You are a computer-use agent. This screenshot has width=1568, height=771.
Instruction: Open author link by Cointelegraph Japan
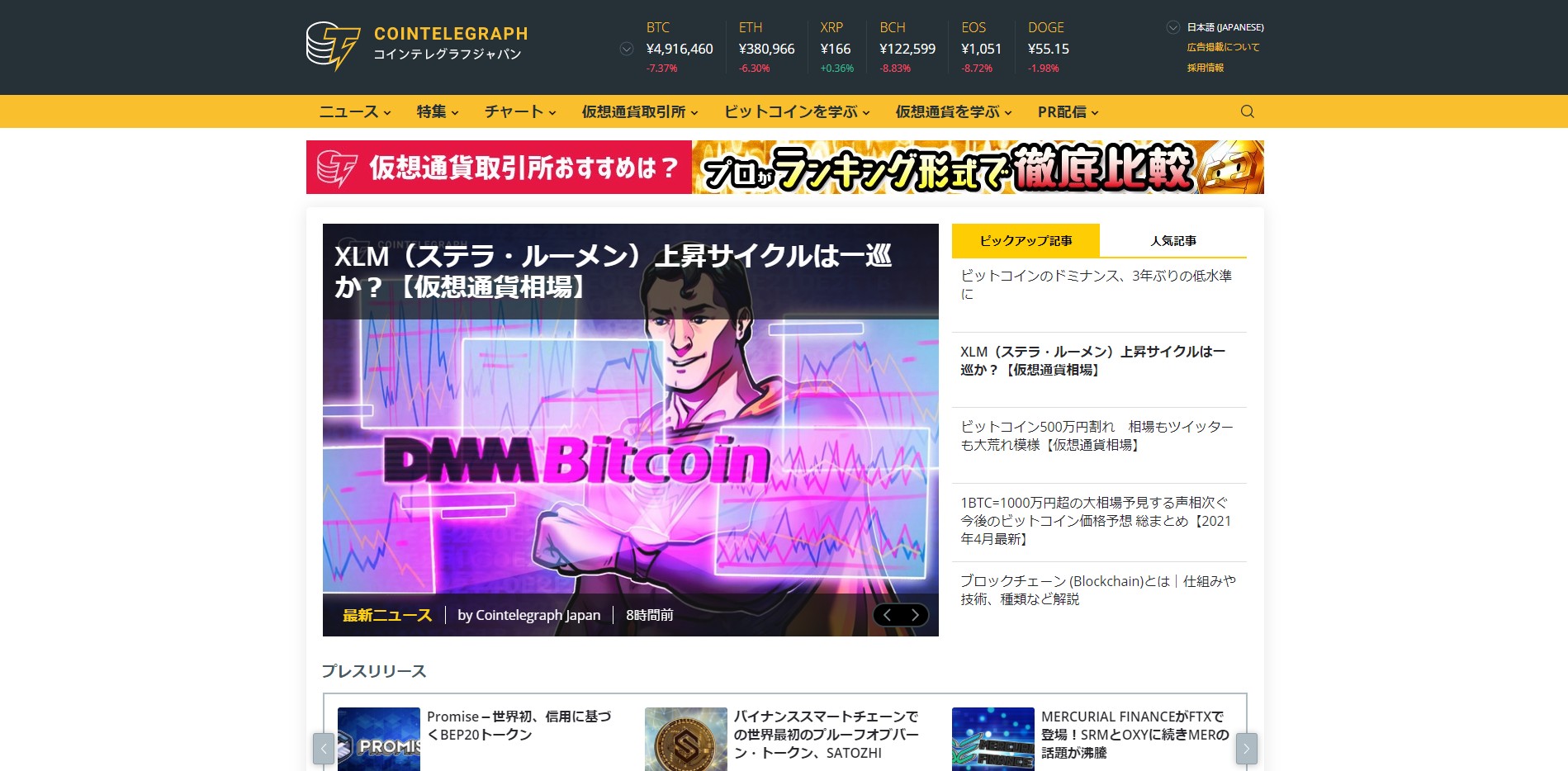[528, 615]
